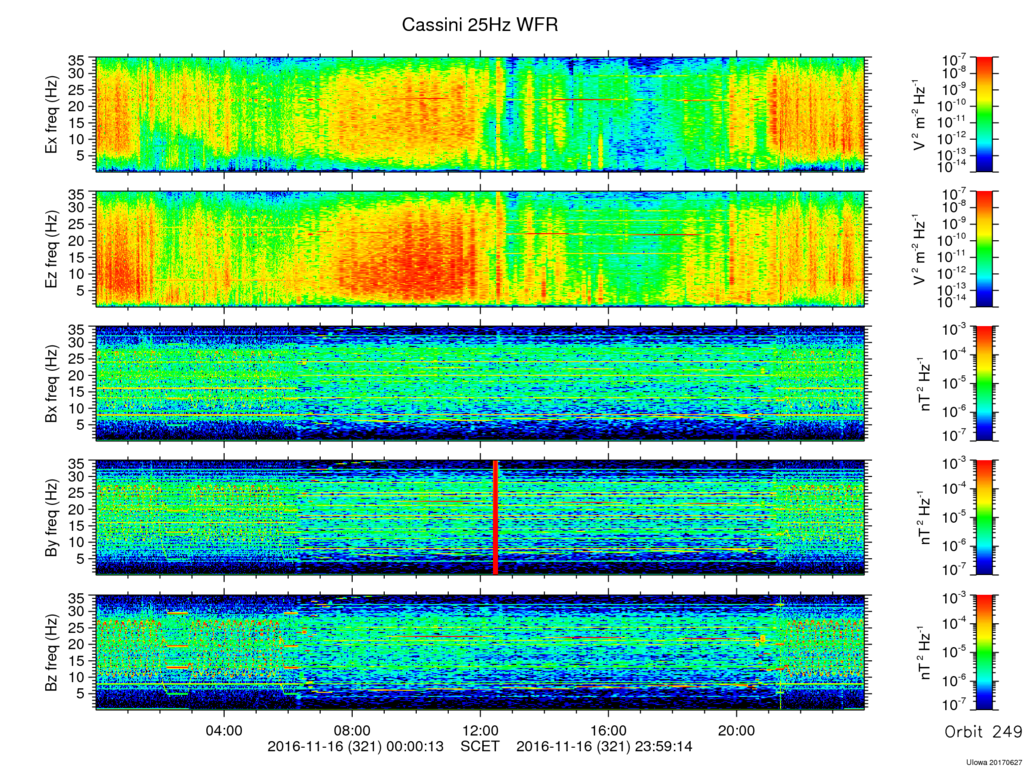The height and width of the screenshot is (767, 1024).
Task: Select the Ez freq (Hz) axis label
Action: pyautogui.click(x=52, y=249)
